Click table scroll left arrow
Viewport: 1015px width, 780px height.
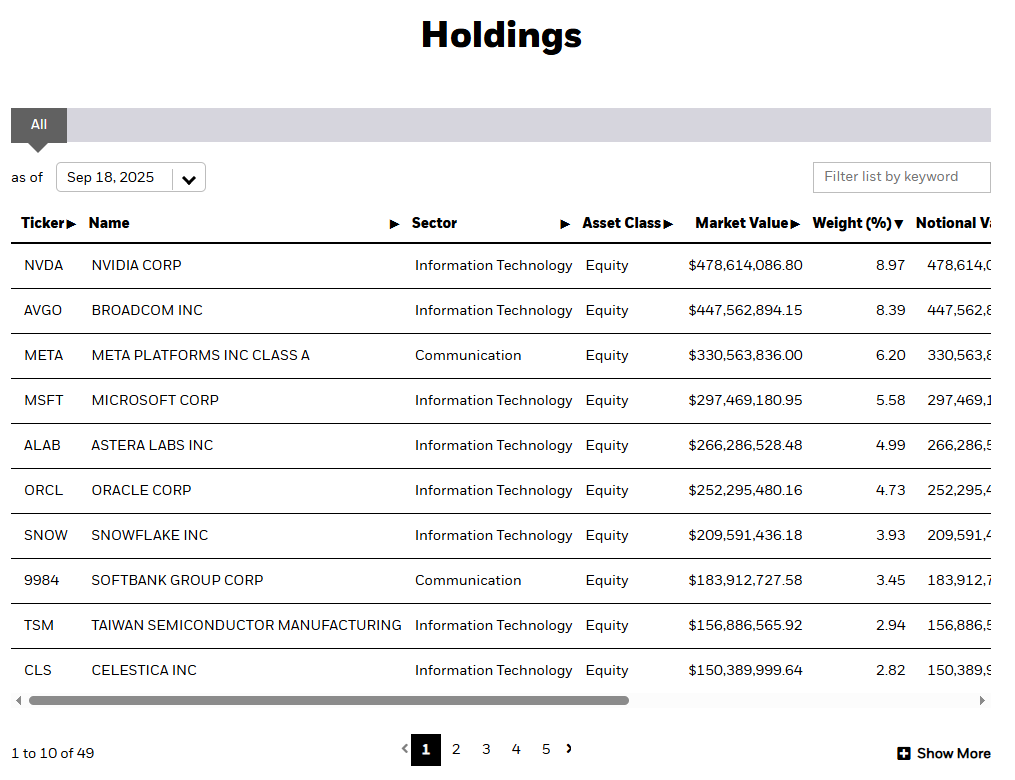[18, 700]
